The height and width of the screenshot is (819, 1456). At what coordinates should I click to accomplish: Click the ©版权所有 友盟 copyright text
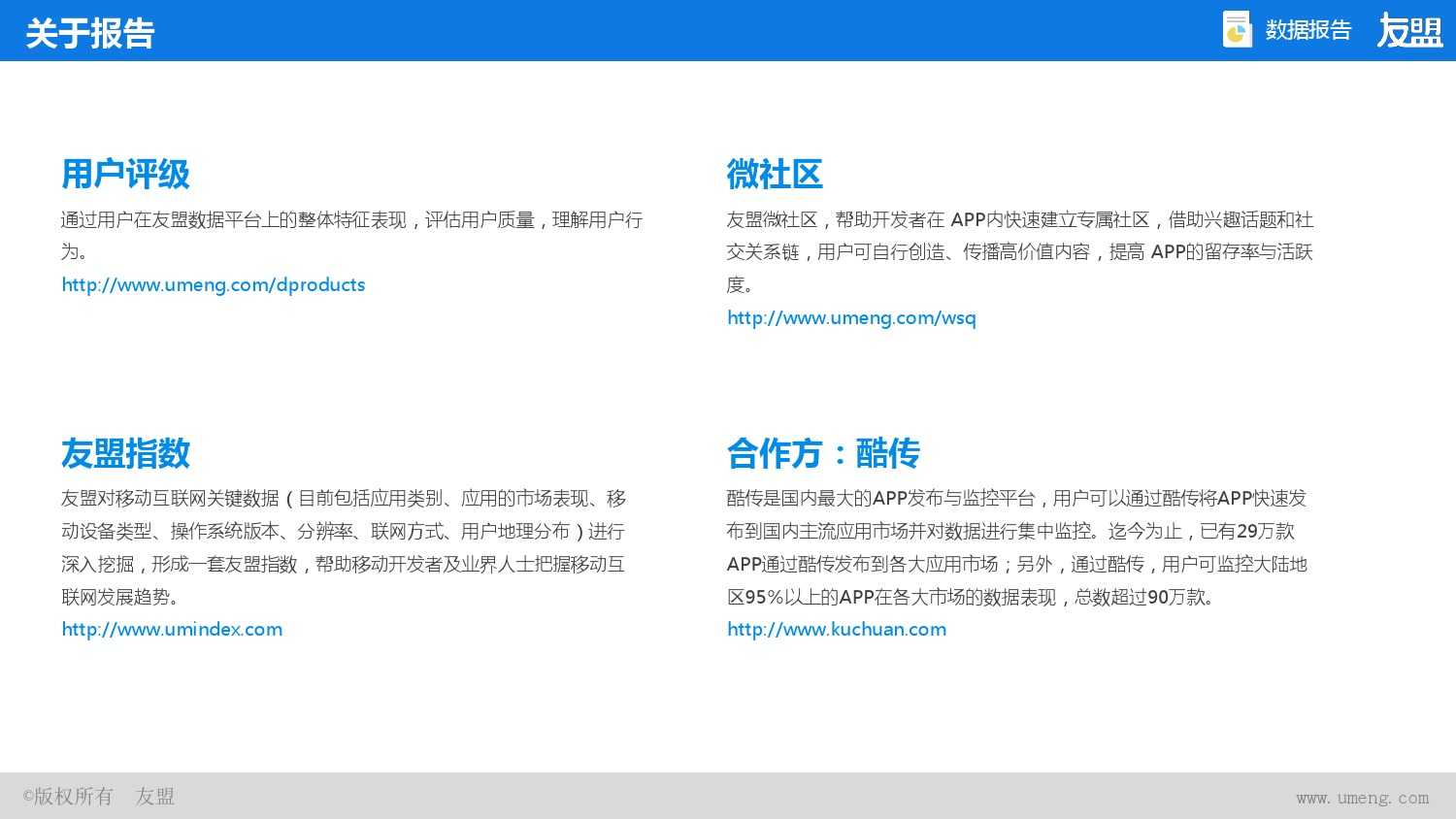point(97,796)
